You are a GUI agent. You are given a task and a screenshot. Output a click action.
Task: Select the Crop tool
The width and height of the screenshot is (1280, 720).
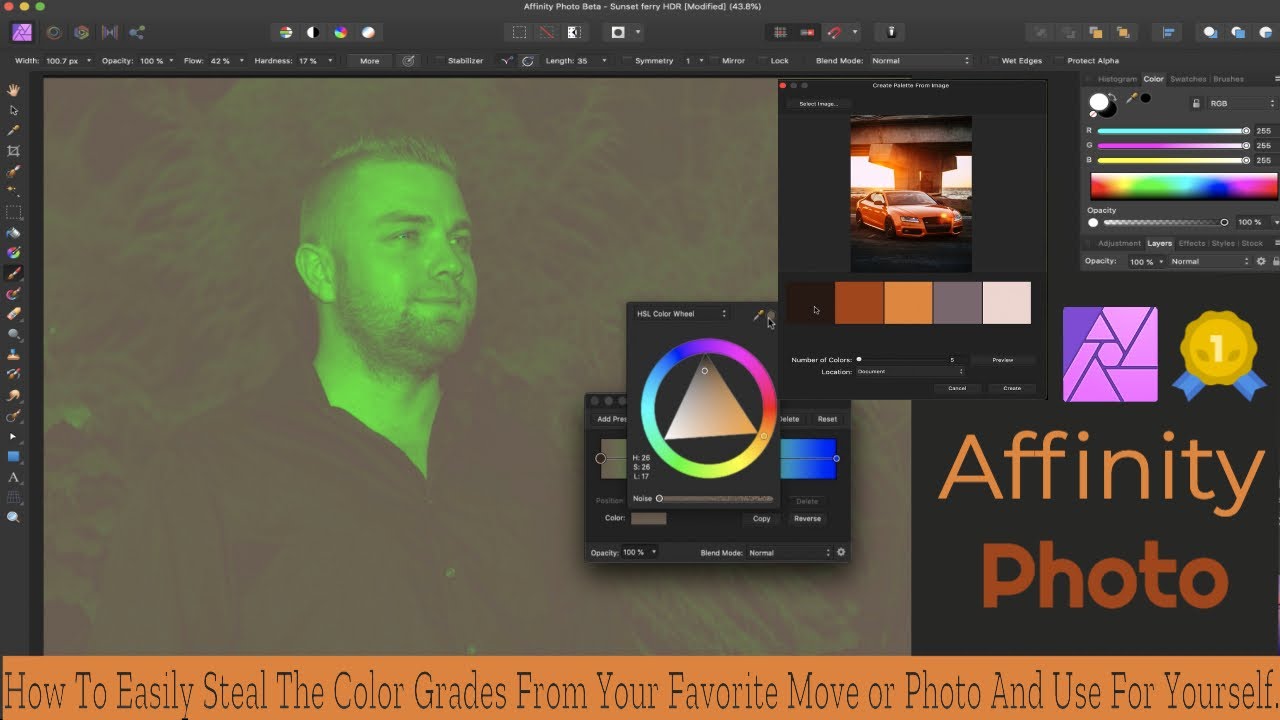[14, 151]
